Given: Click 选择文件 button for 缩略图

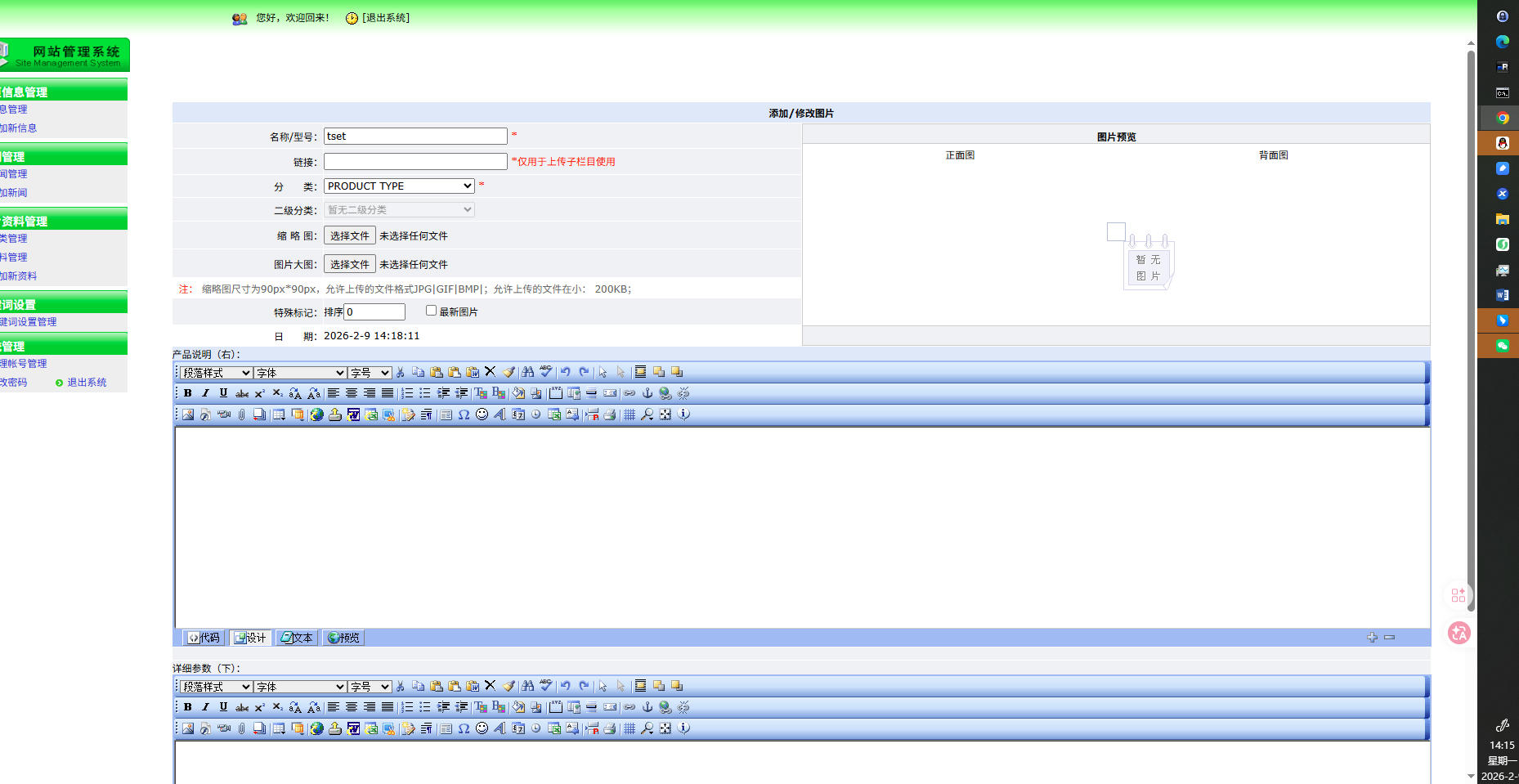Looking at the screenshot, I should click(x=349, y=235).
